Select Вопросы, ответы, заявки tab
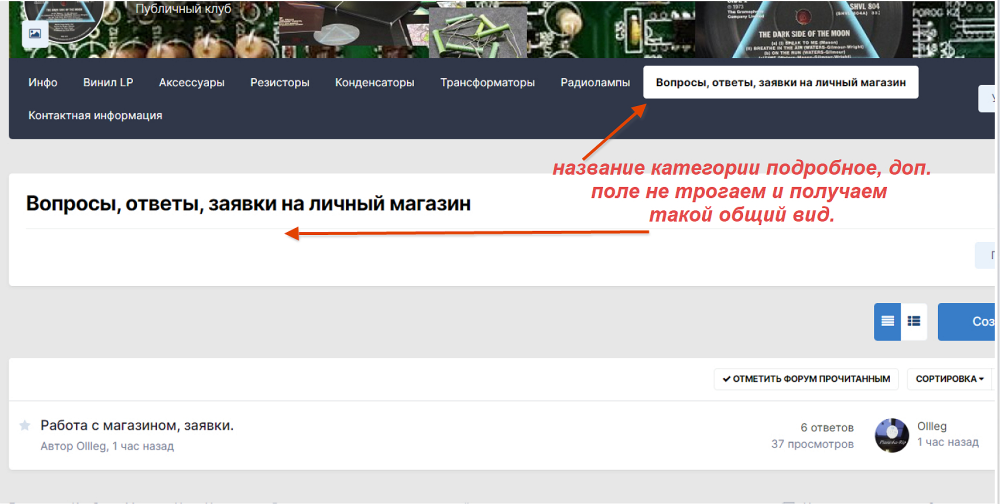Viewport: 1000px width, 504px height. (x=780, y=82)
